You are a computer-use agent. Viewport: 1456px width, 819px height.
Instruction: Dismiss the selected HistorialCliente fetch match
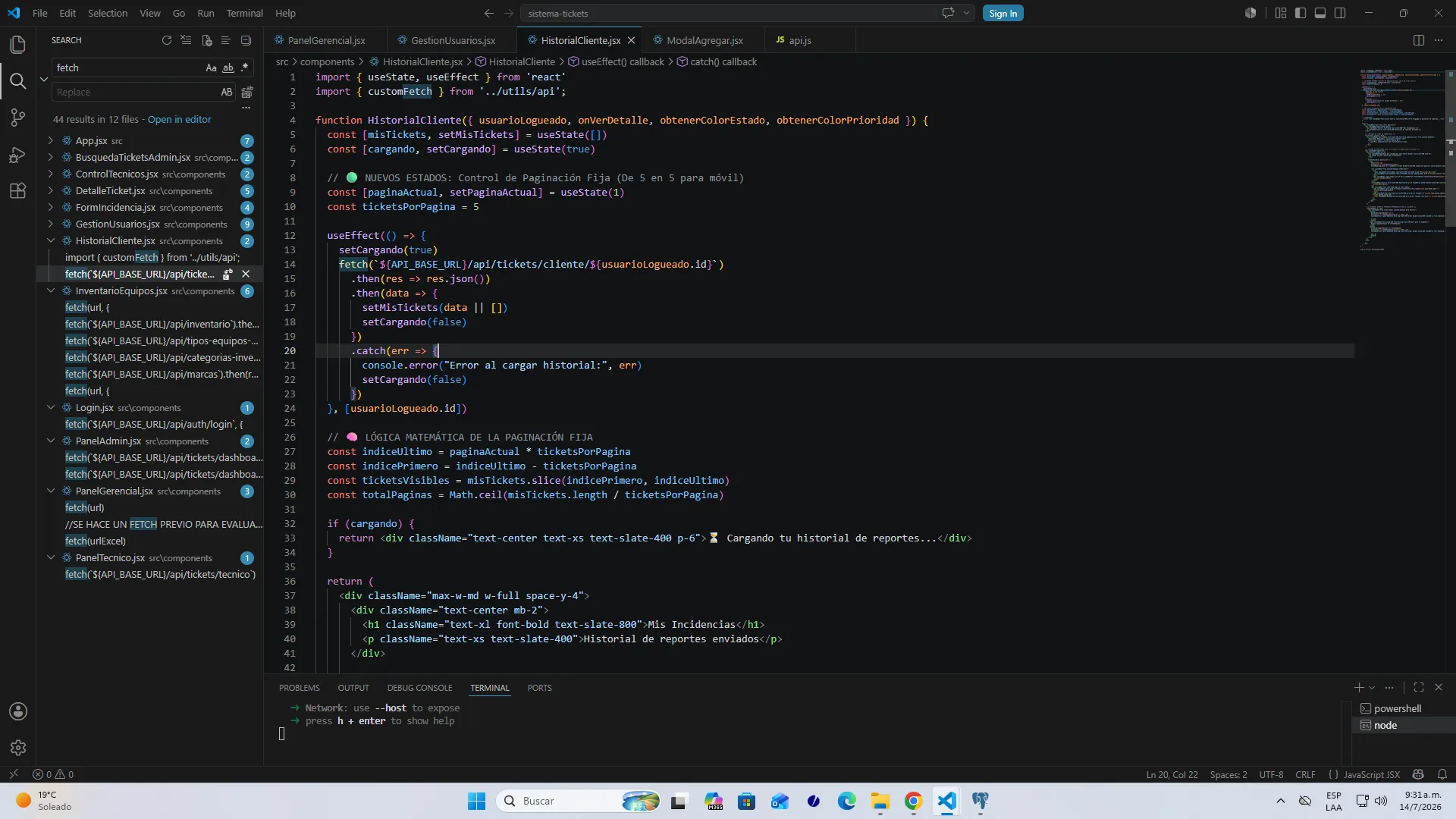(246, 274)
